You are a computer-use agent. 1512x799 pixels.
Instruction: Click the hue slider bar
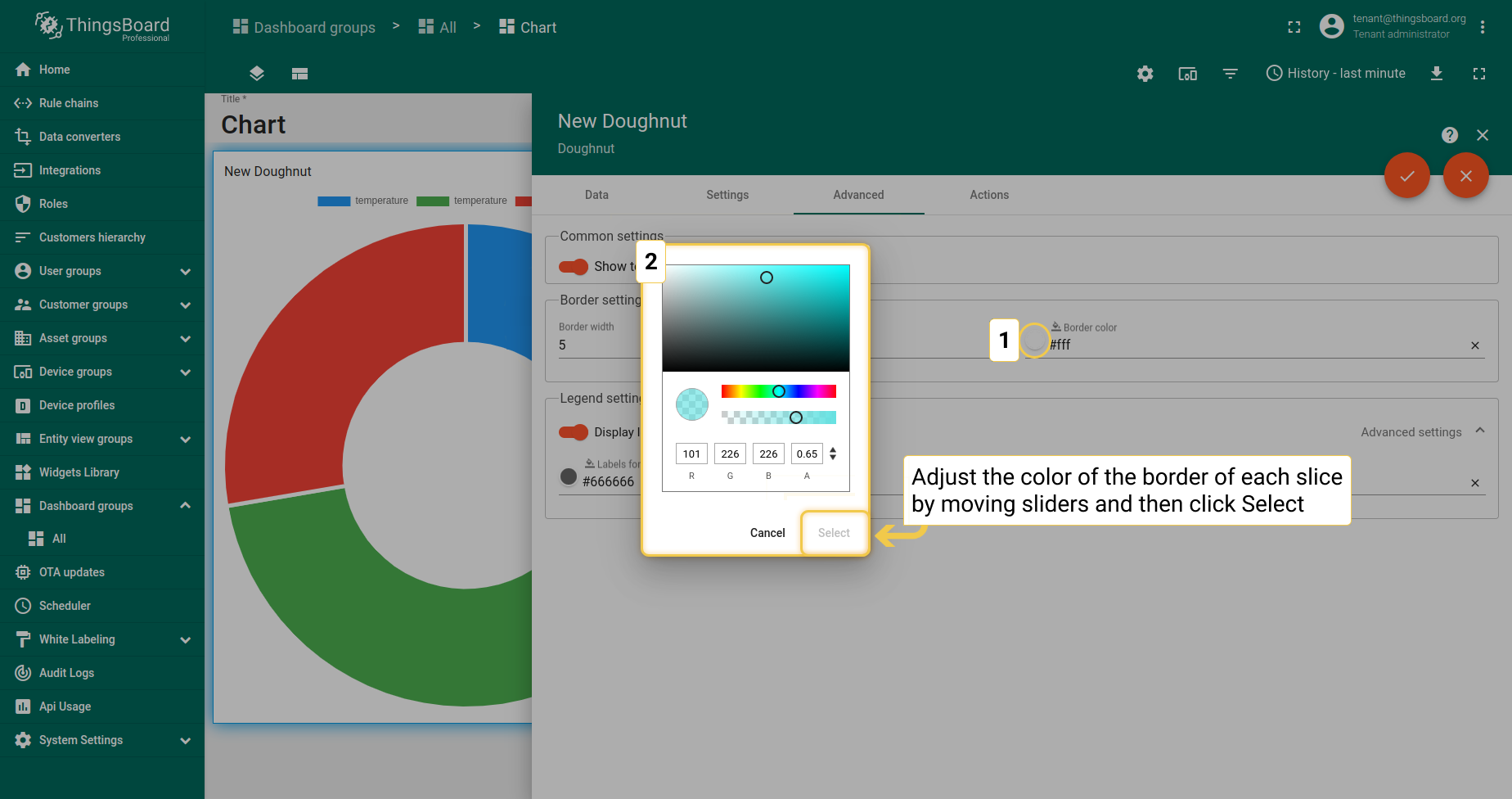(779, 391)
